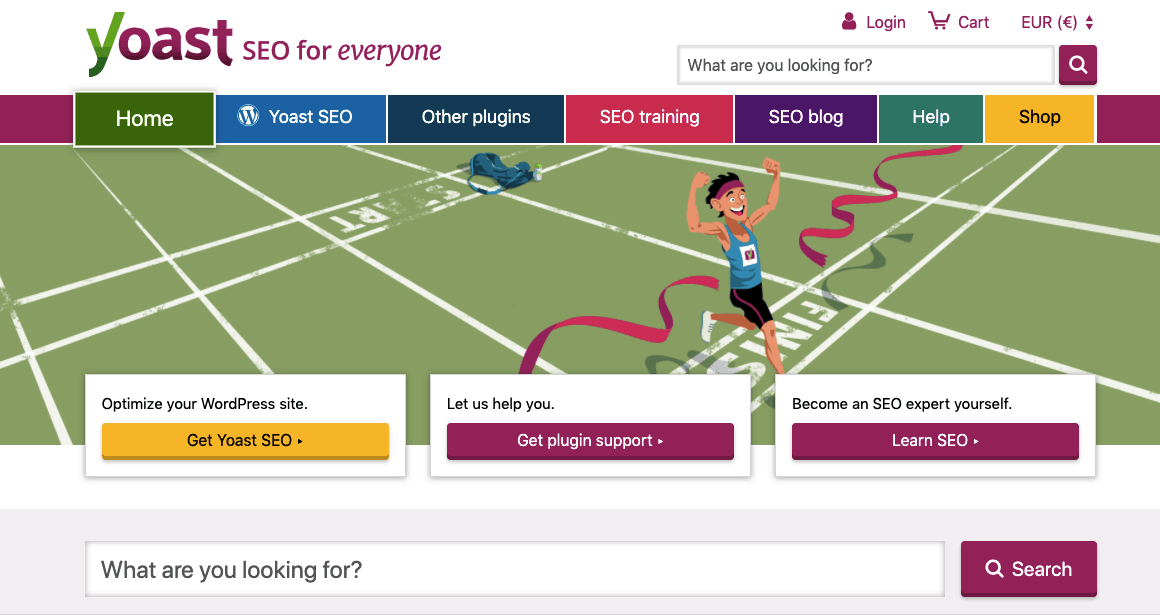
Task: Navigate to the SEO blog menu item
Action: point(806,117)
